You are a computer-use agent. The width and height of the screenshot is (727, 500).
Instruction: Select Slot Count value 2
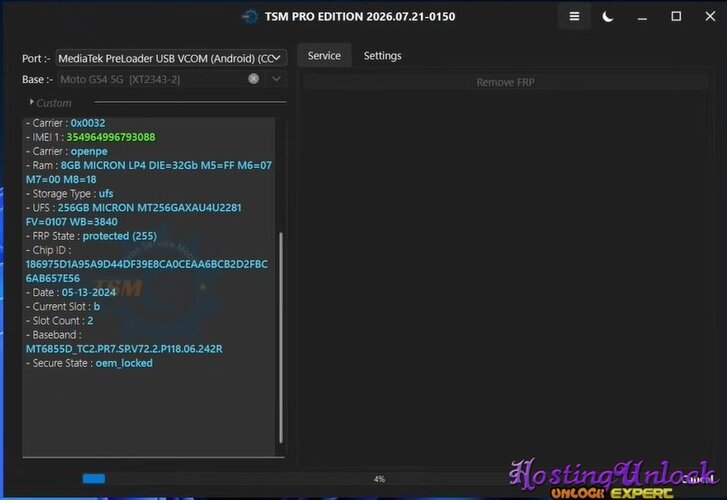[x=90, y=321]
